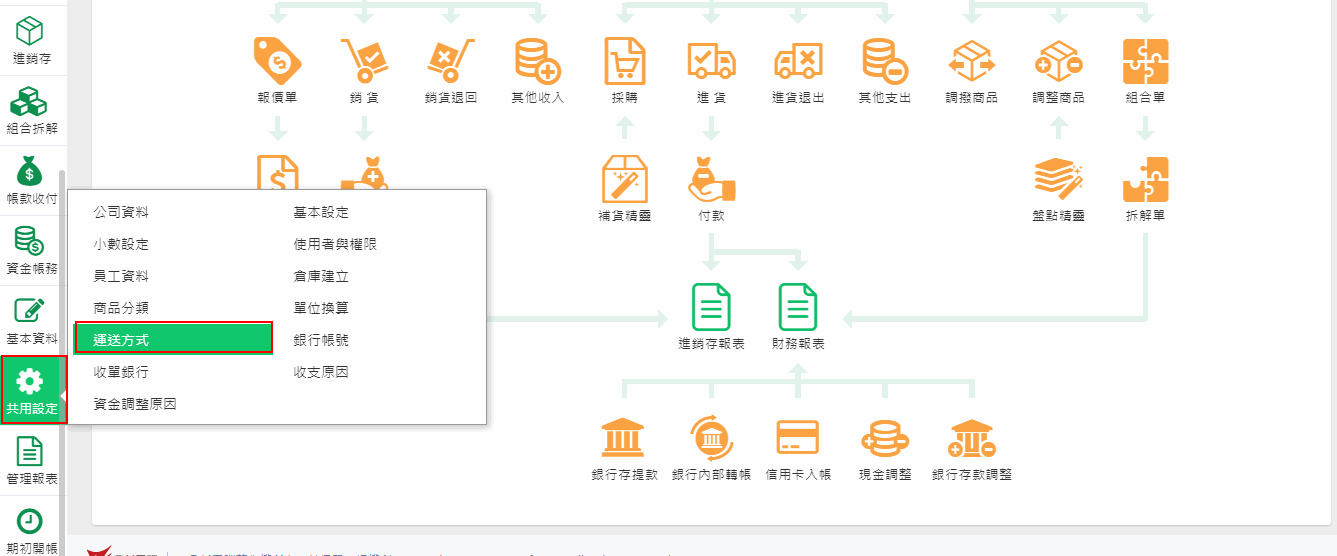The image size is (1337, 556).
Task: Click the 採購 shopping cart icon
Action: coord(625,61)
